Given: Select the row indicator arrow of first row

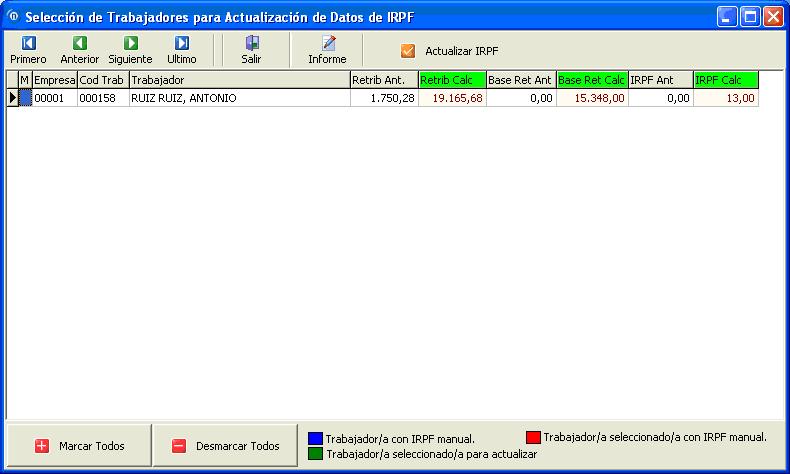Looking at the screenshot, I should [x=13, y=98].
